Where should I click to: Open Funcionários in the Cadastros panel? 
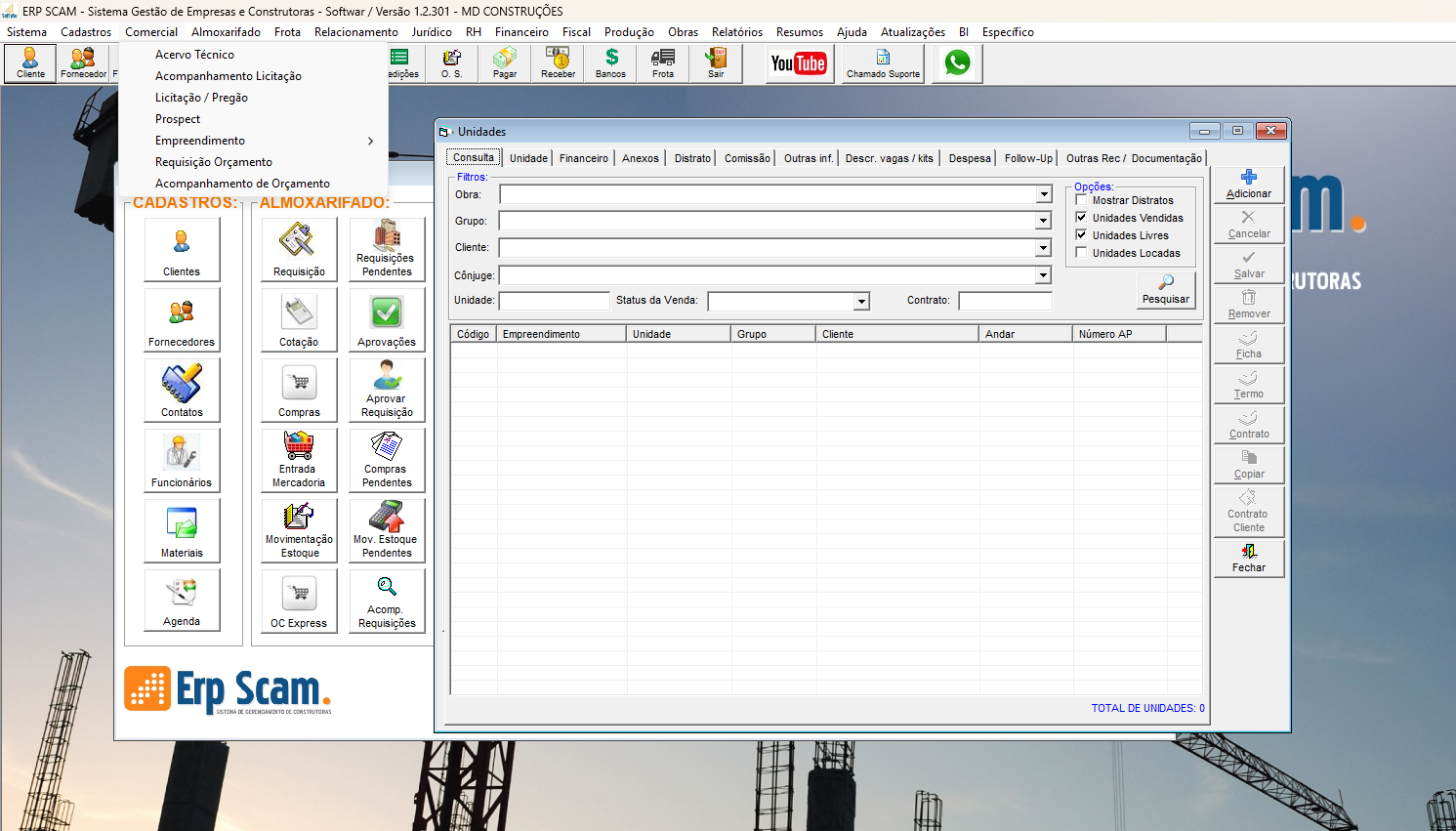point(182,461)
